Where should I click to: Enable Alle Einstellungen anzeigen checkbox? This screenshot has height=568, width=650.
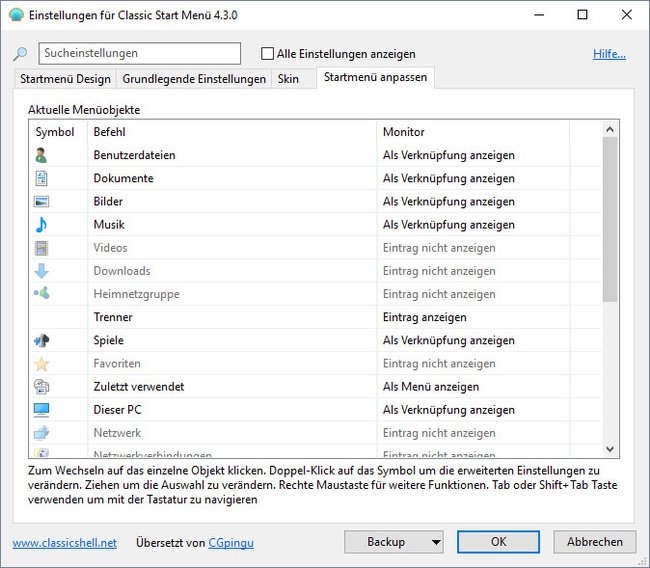pyautogui.click(x=267, y=53)
